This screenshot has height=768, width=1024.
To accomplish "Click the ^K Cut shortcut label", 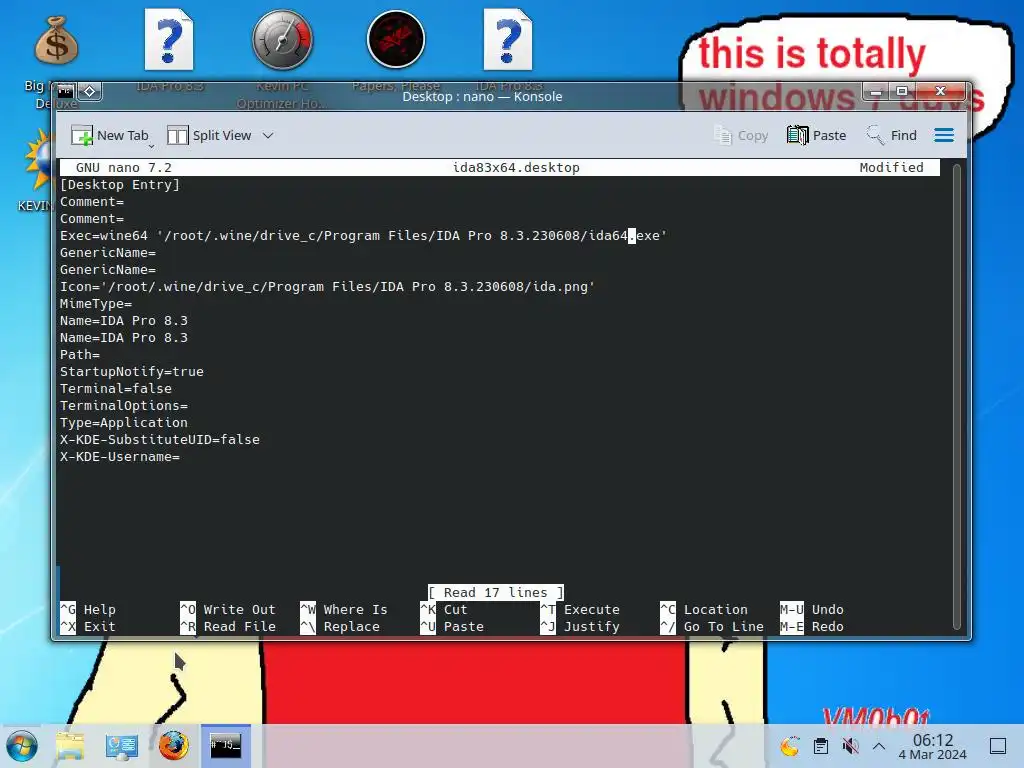I will (444, 609).
